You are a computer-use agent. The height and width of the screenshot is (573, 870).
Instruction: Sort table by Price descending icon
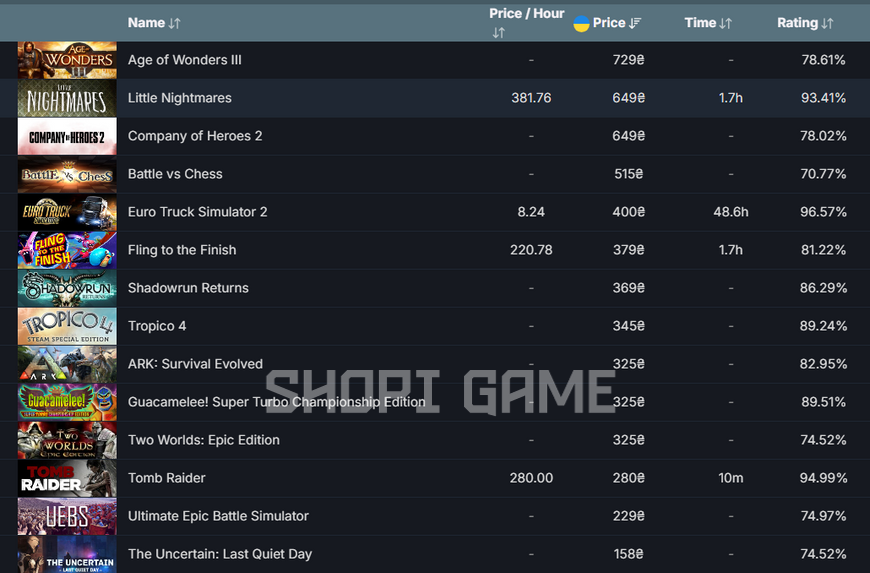(635, 23)
